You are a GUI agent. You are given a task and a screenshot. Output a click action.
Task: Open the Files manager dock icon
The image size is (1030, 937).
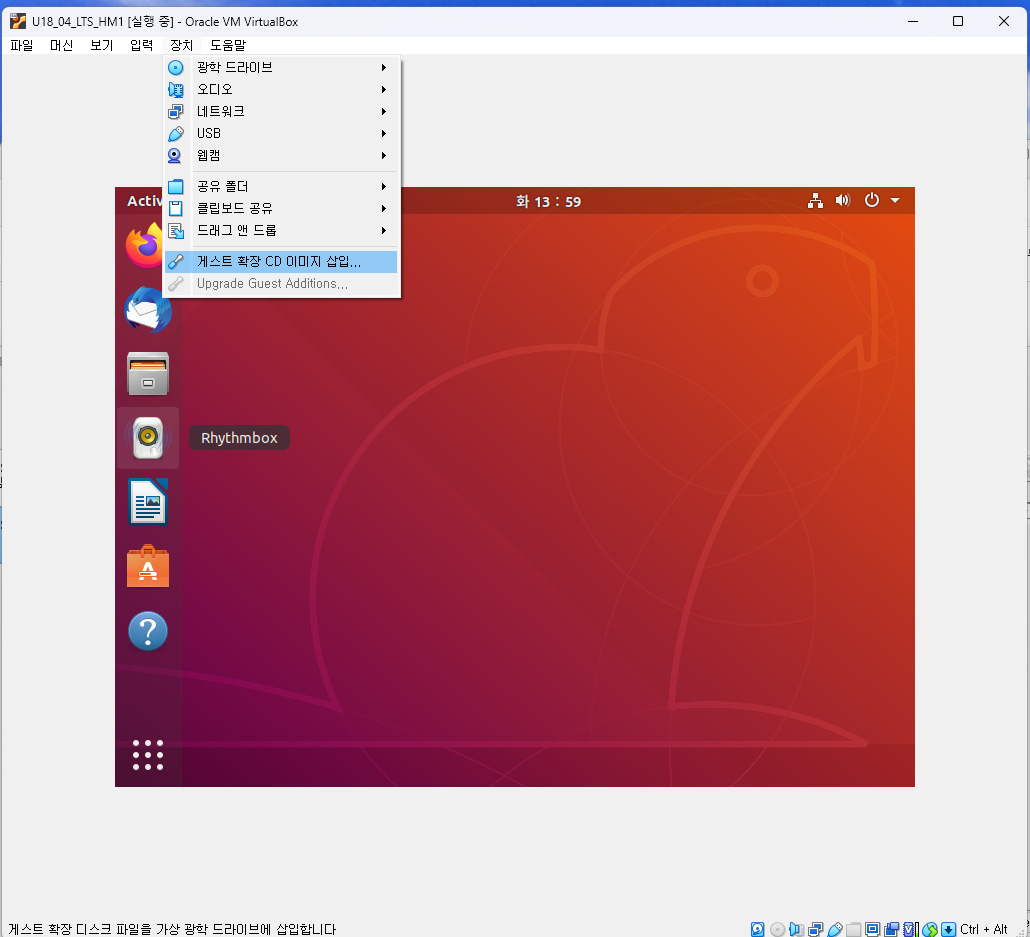click(x=148, y=373)
